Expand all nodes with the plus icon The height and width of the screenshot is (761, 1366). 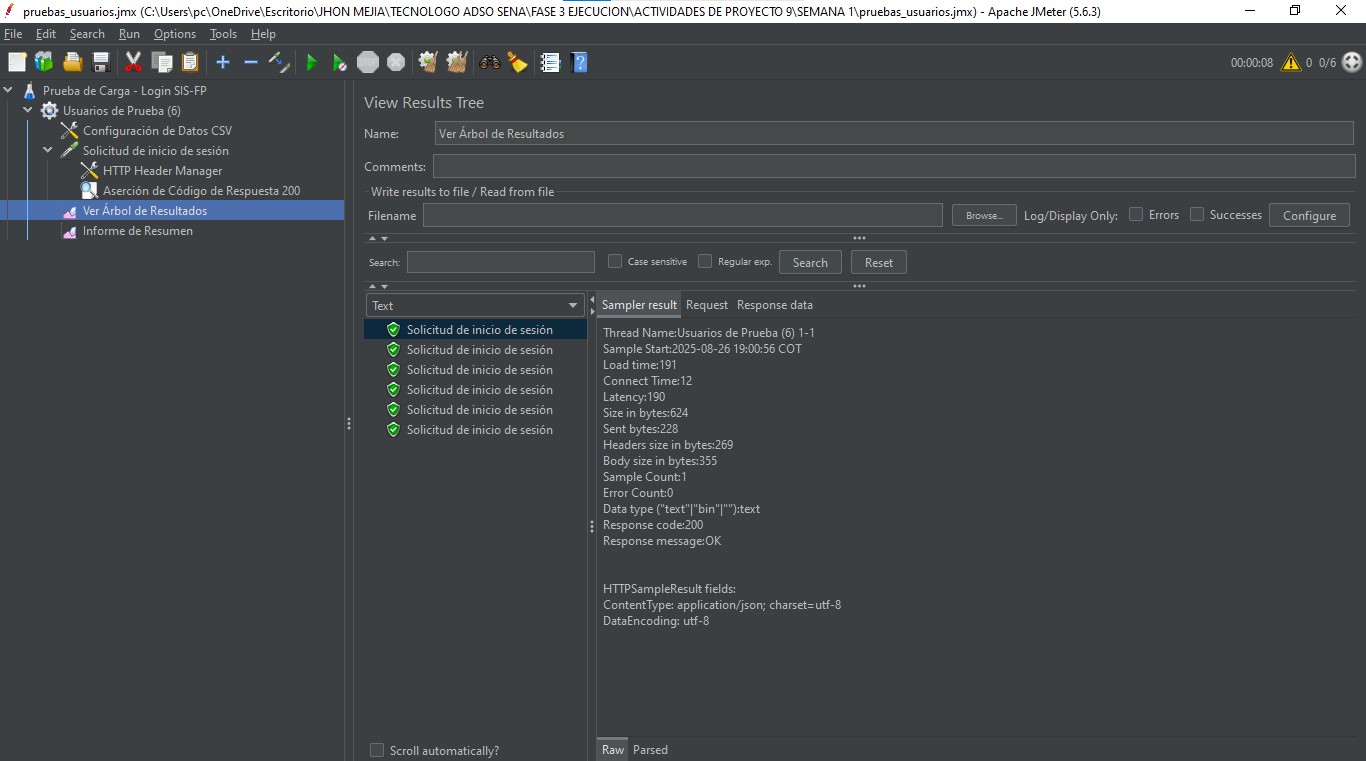(223, 62)
